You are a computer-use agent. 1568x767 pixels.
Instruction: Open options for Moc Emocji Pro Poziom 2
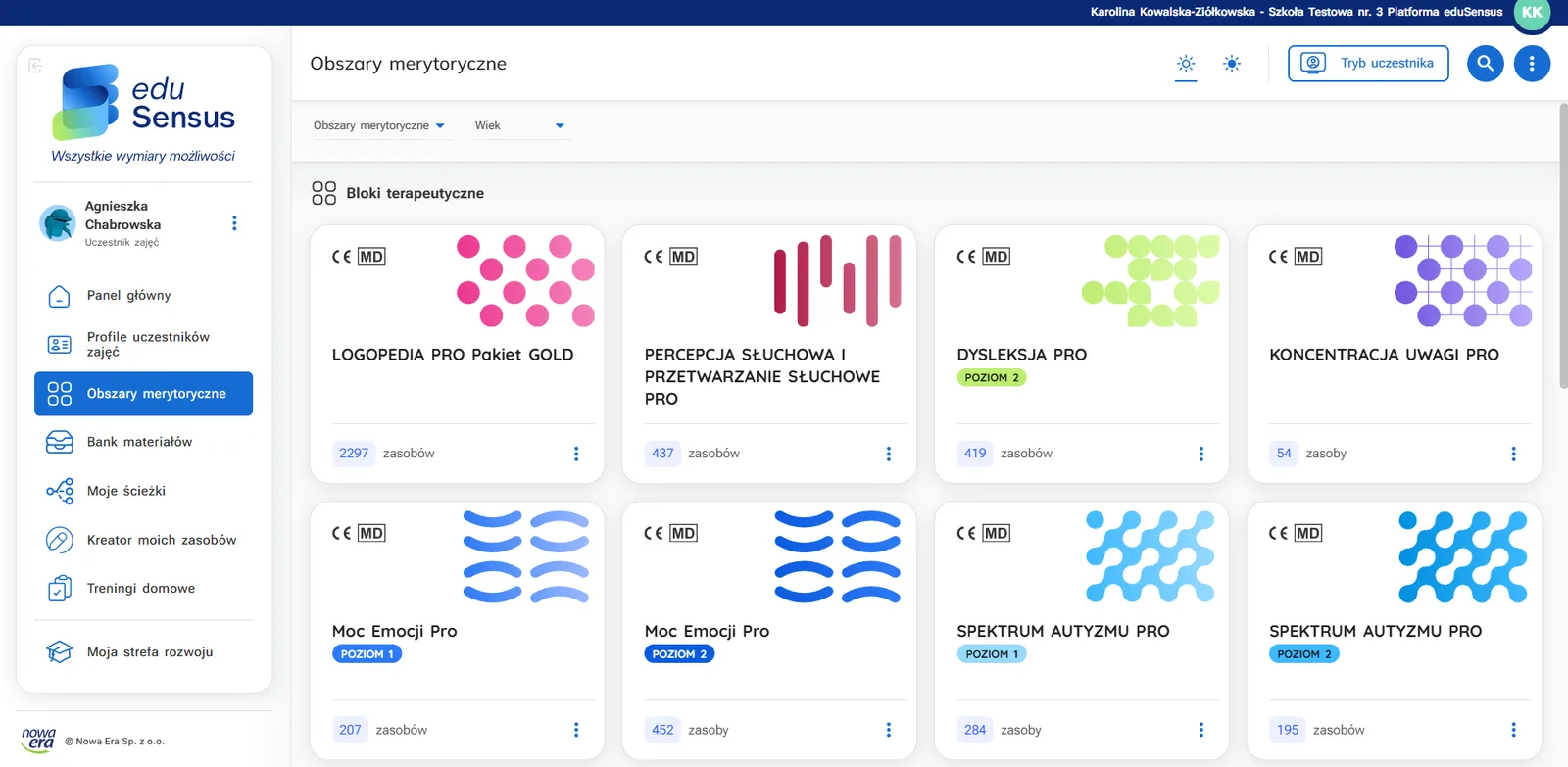(x=889, y=730)
